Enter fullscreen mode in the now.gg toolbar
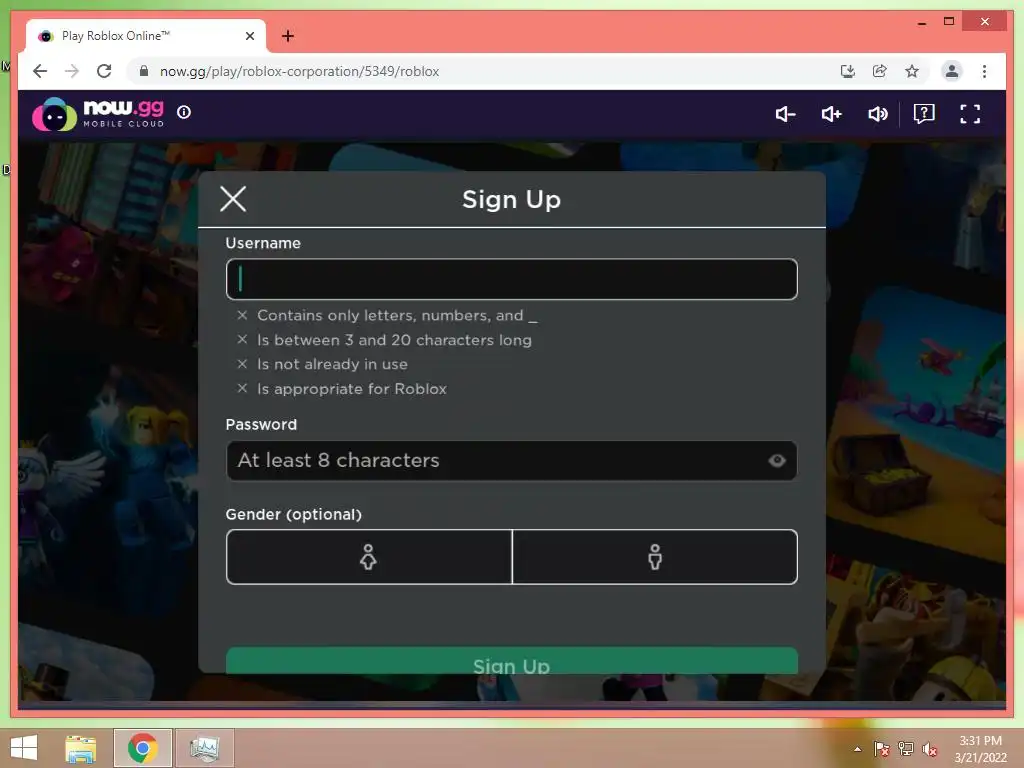 [x=970, y=114]
